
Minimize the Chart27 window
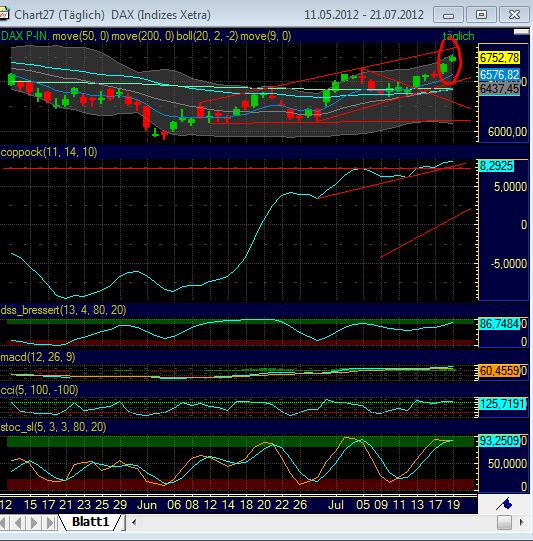click(448, 15)
